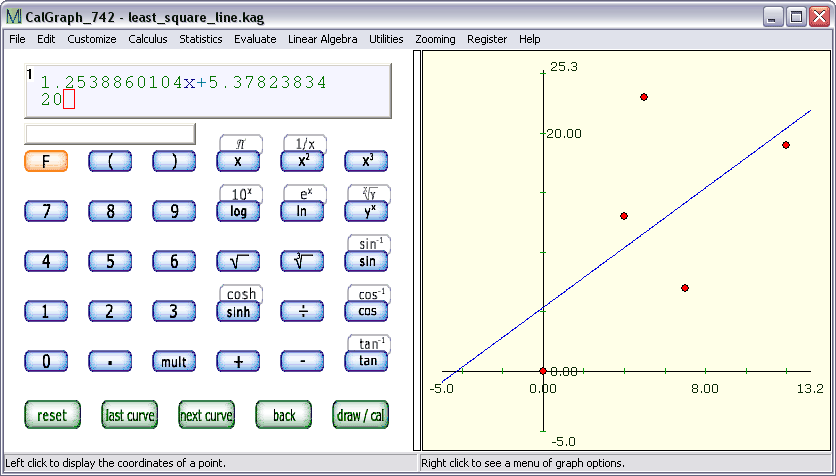
Task: Click the digit 6 key
Action: (x=174, y=261)
